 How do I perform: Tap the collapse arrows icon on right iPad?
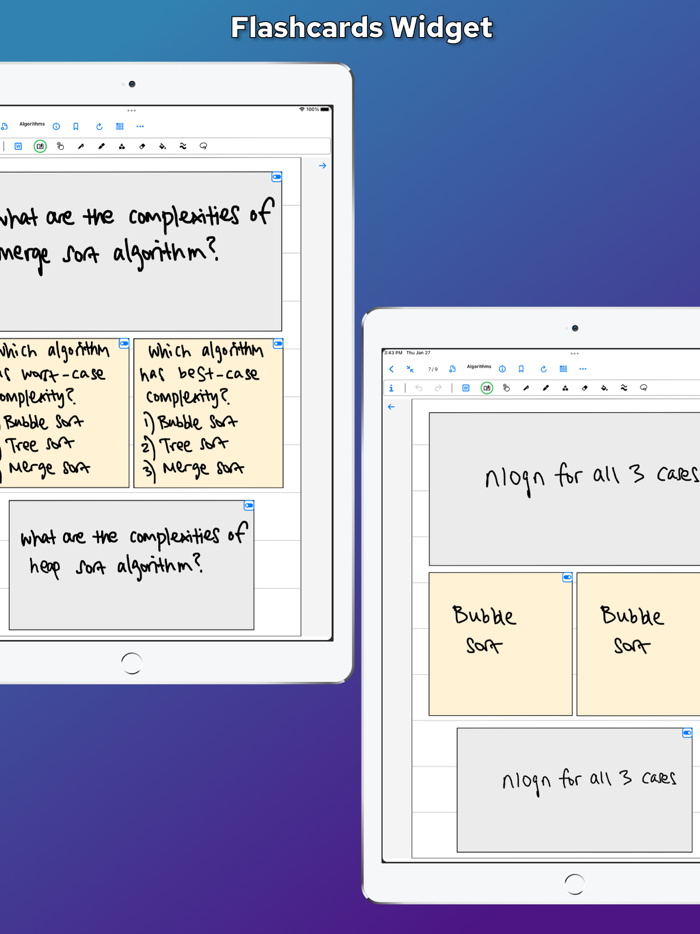(x=410, y=369)
